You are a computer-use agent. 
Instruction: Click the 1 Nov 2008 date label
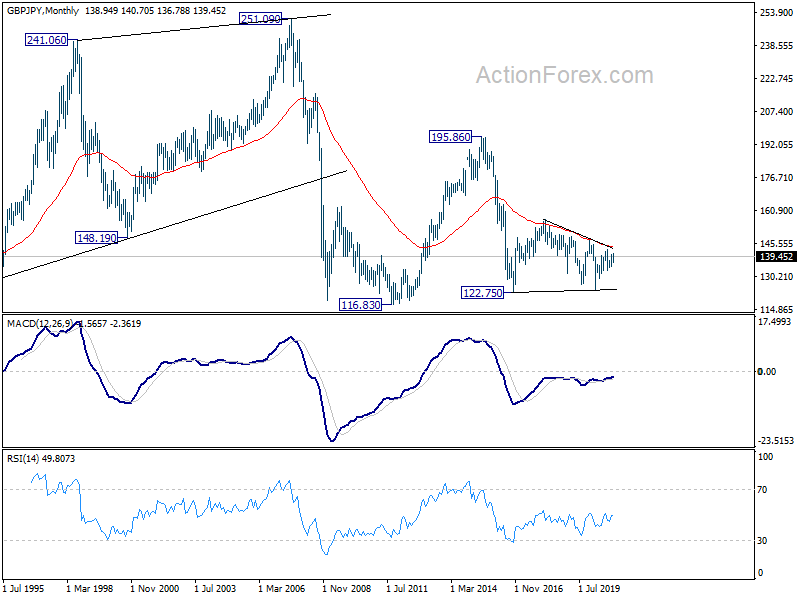pyautogui.click(x=346, y=589)
